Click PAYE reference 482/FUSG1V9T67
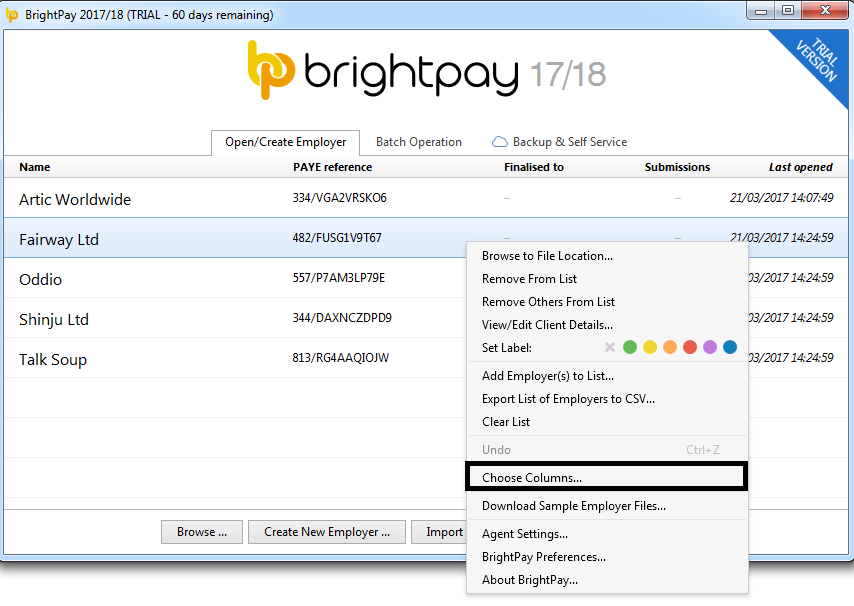 pyautogui.click(x=337, y=238)
